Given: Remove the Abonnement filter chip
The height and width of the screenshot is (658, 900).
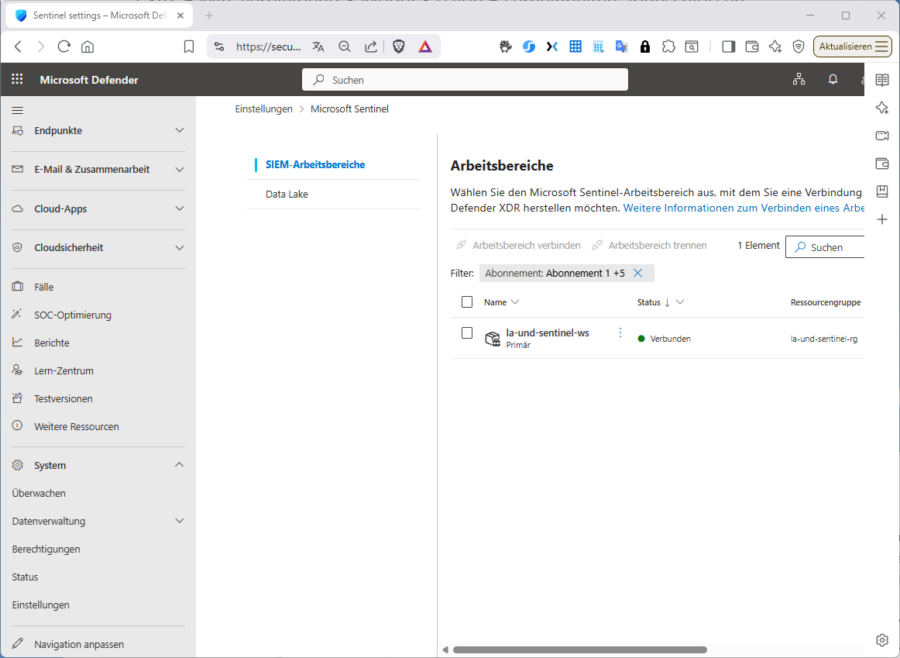Looking at the screenshot, I should 638,272.
